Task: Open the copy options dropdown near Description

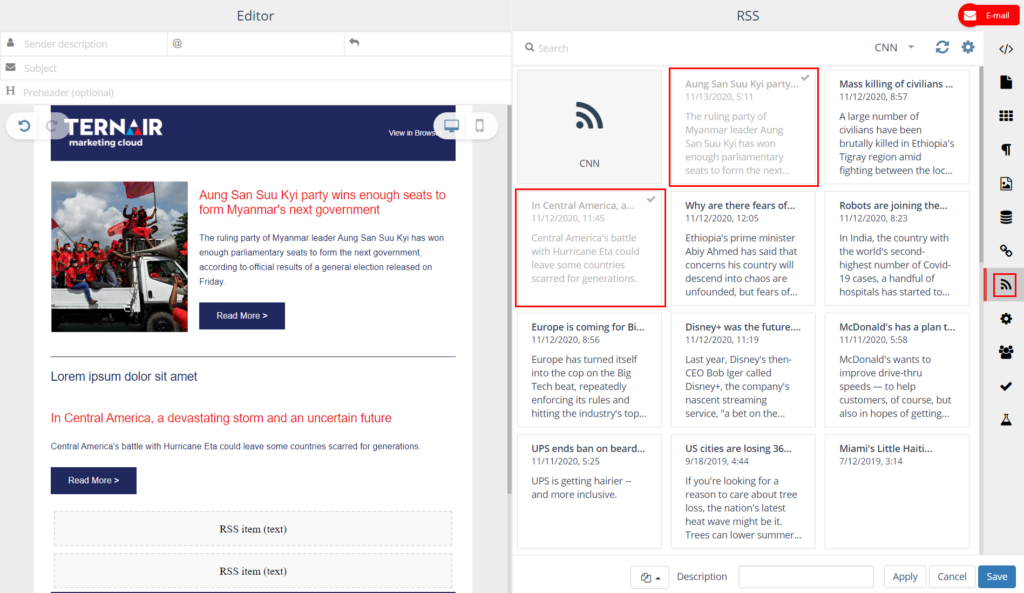Action: (650, 577)
